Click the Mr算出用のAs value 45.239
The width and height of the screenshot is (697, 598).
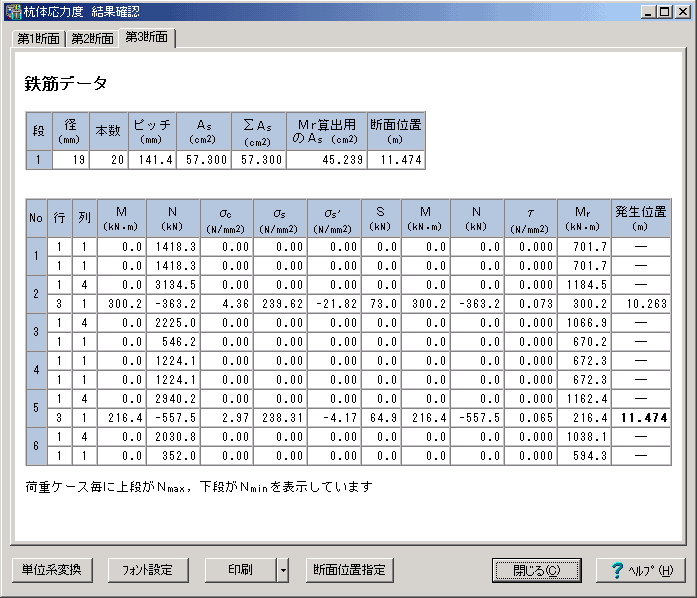pos(326,160)
